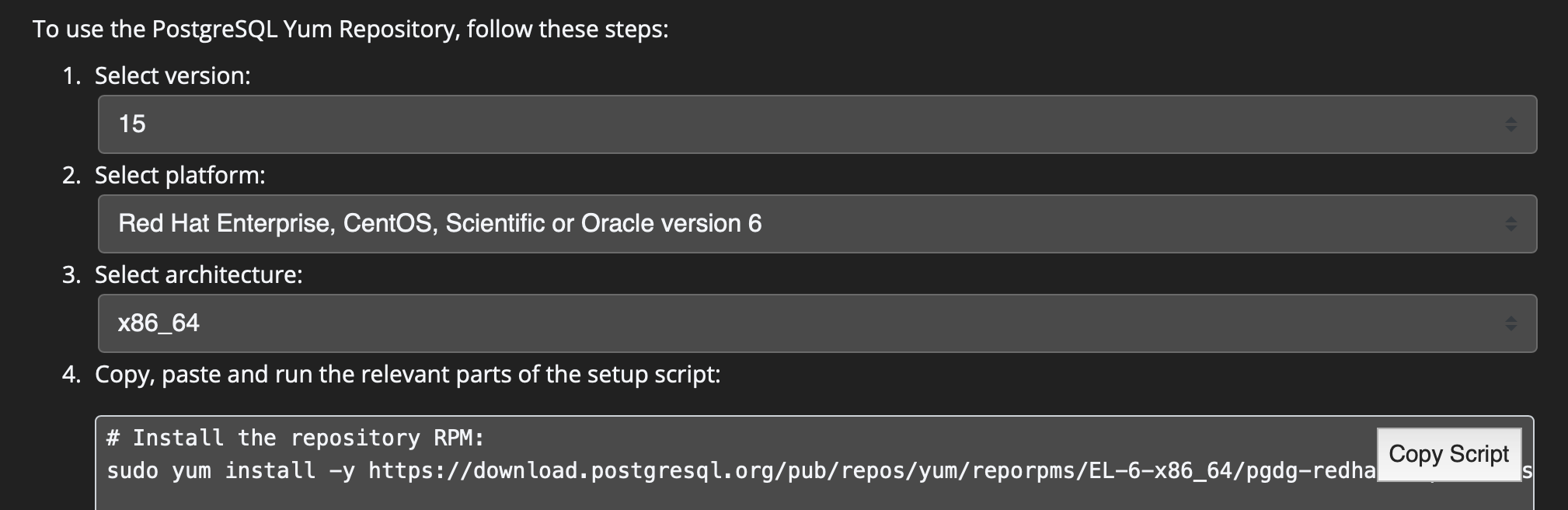Click the 'Select platform:' step label

tap(179, 176)
